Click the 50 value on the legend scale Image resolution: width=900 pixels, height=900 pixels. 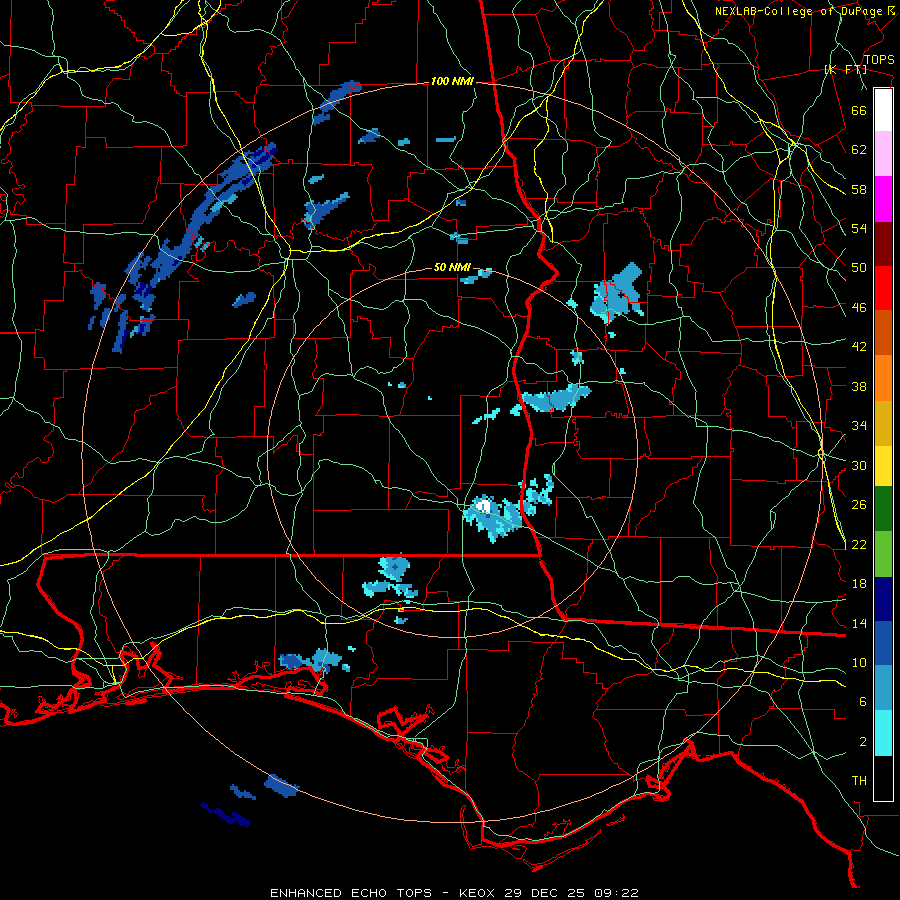[x=859, y=268]
